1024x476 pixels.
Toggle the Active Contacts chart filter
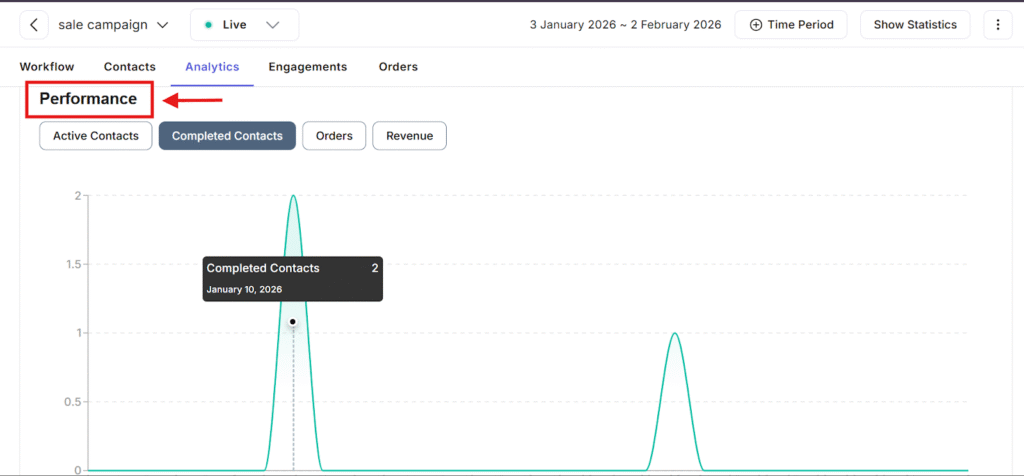tap(96, 136)
